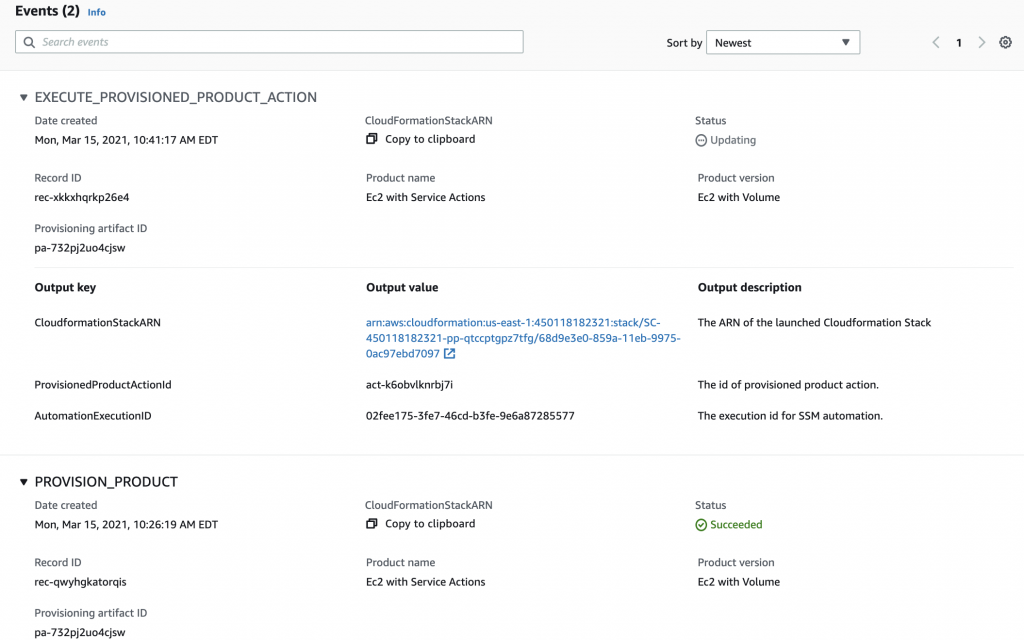Viewport: 1024px width, 640px height.
Task: Select Newest in the Sort by control
Action: (783, 42)
